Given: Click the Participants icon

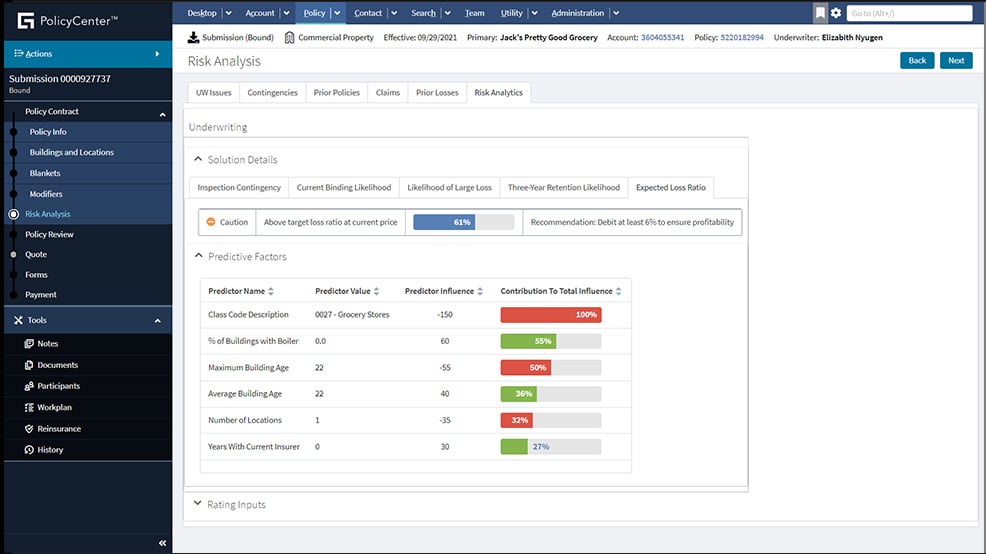Looking at the screenshot, I should [x=29, y=386].
